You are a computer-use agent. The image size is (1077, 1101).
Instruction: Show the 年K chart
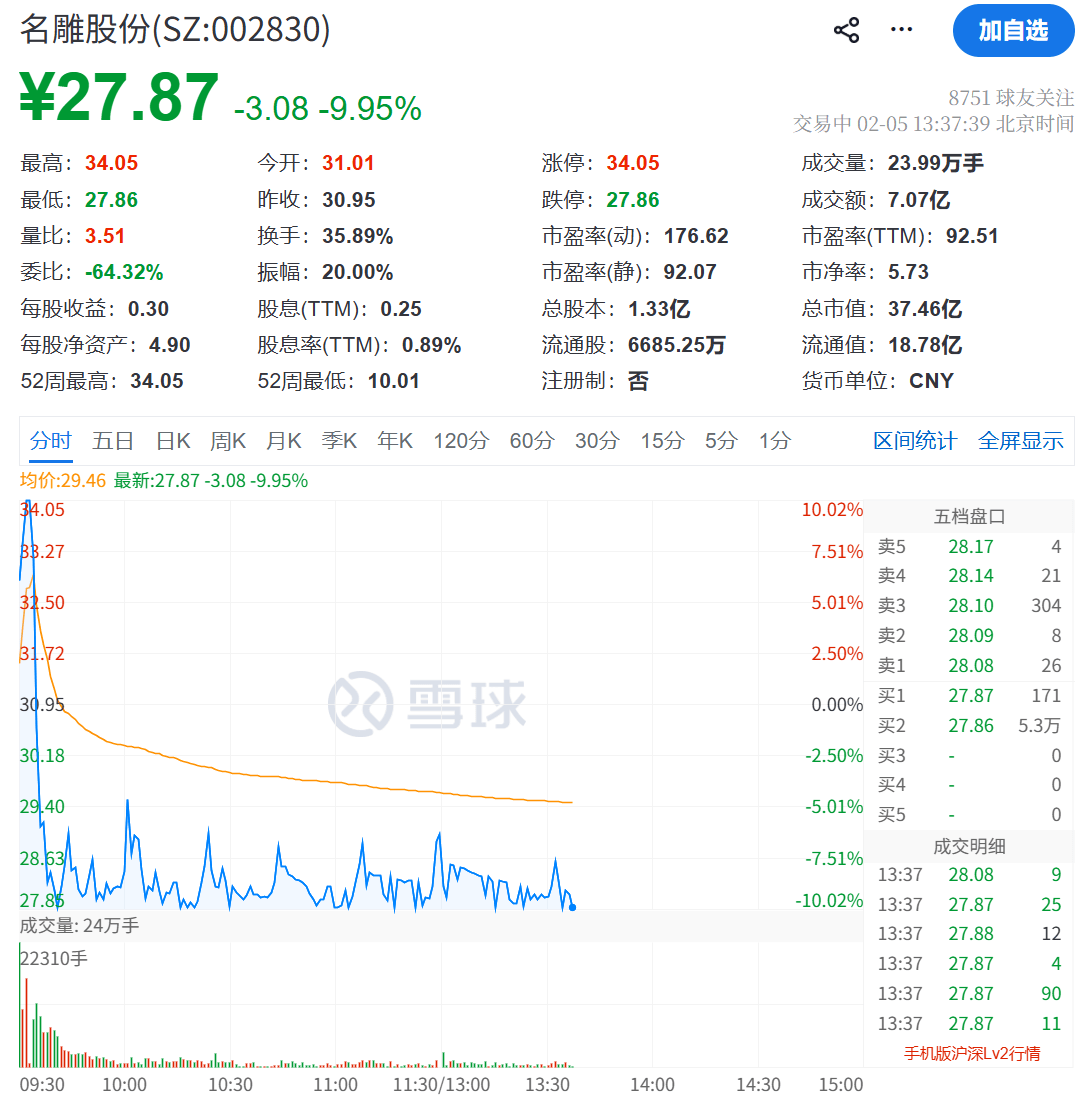tap(395, 441)
